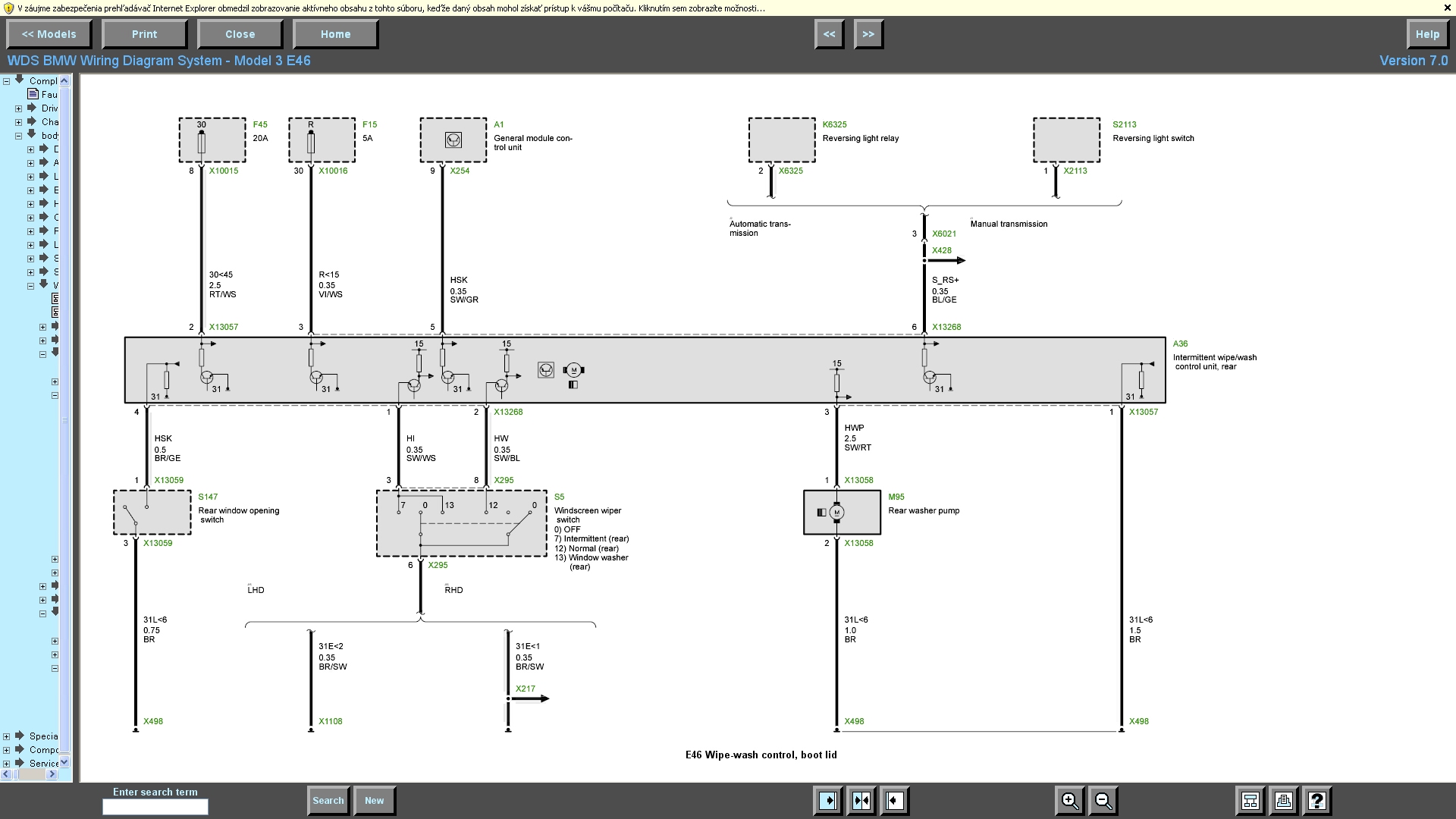Click the question mark help icon
Image resolution: width=1456 pixels, height=819 pixels.
pos(1317,801)
